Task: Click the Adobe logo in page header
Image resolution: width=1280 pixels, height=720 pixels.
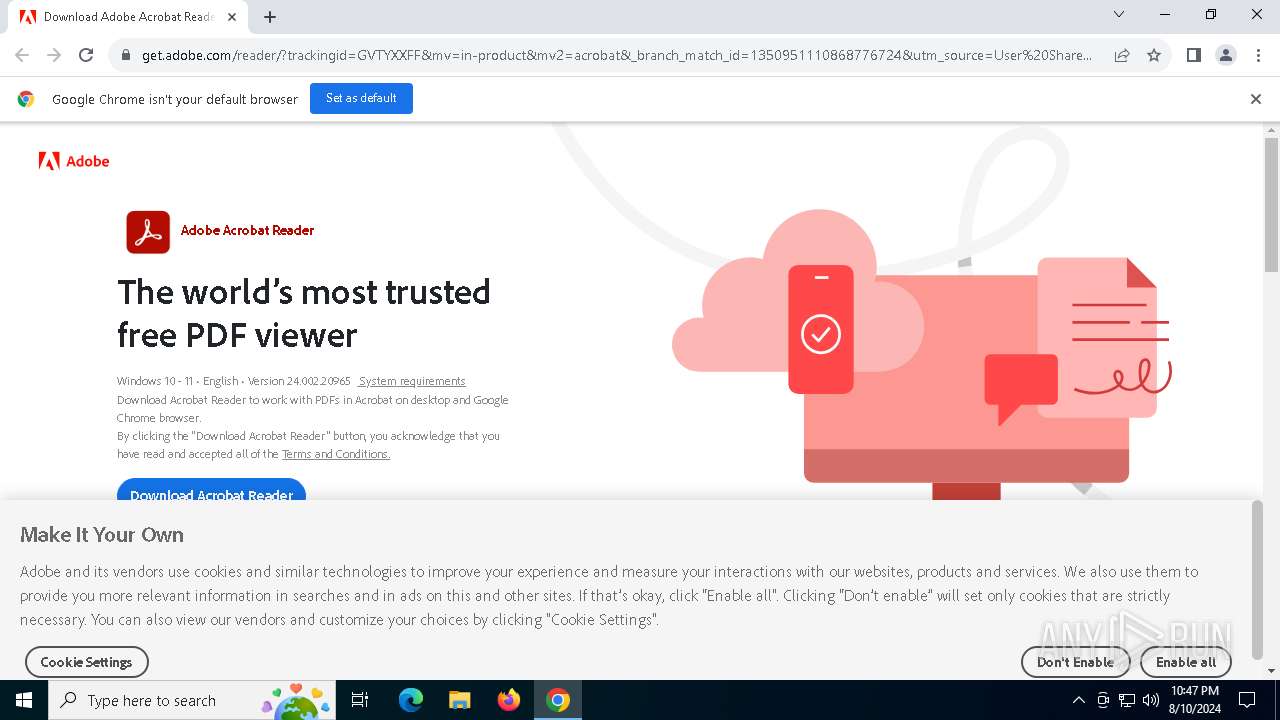Action: point(74,161)
